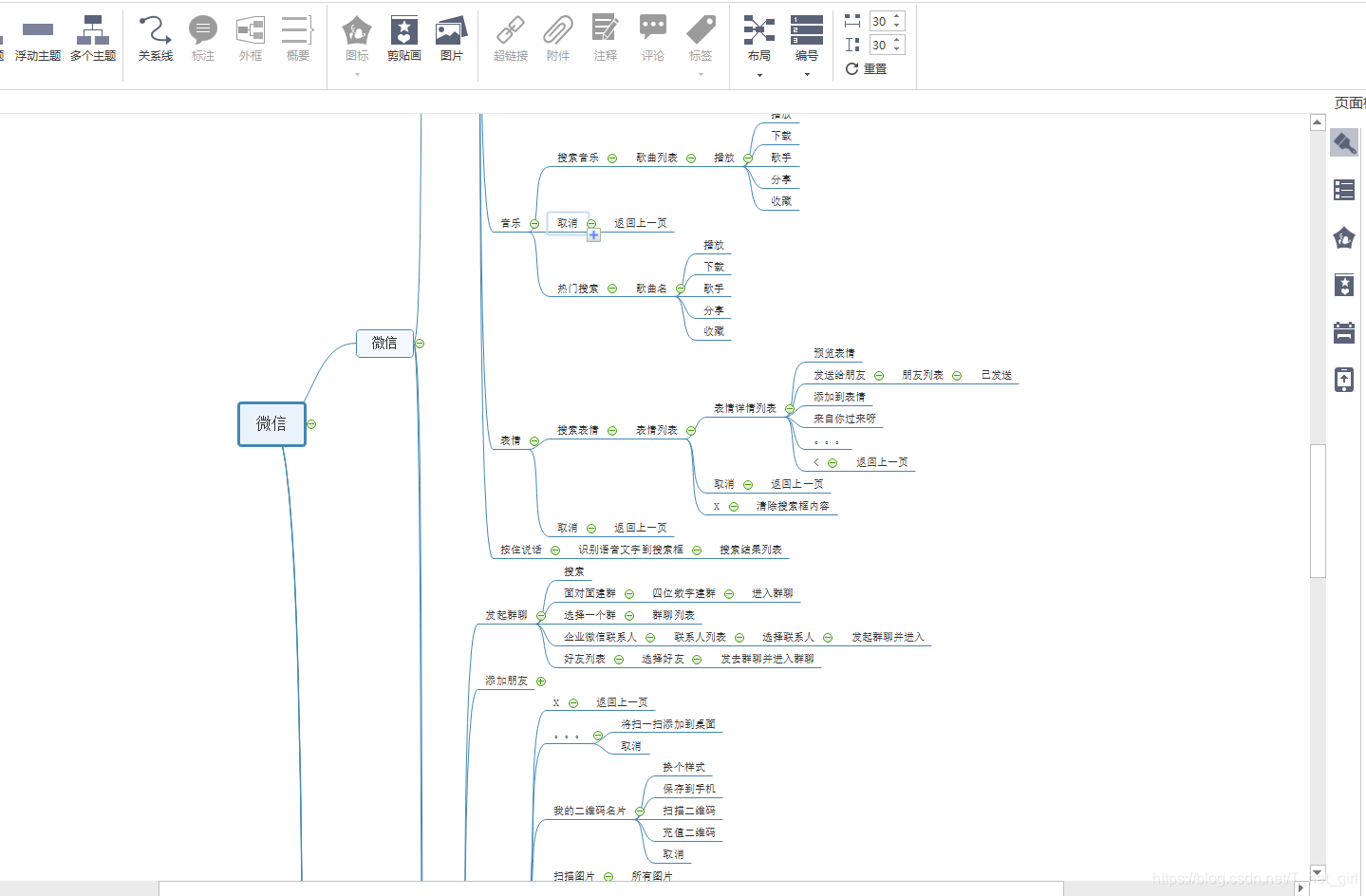Screen dimensions: 1366x896
Task: Click the summary (概要) tool
Action: (298, 39)
